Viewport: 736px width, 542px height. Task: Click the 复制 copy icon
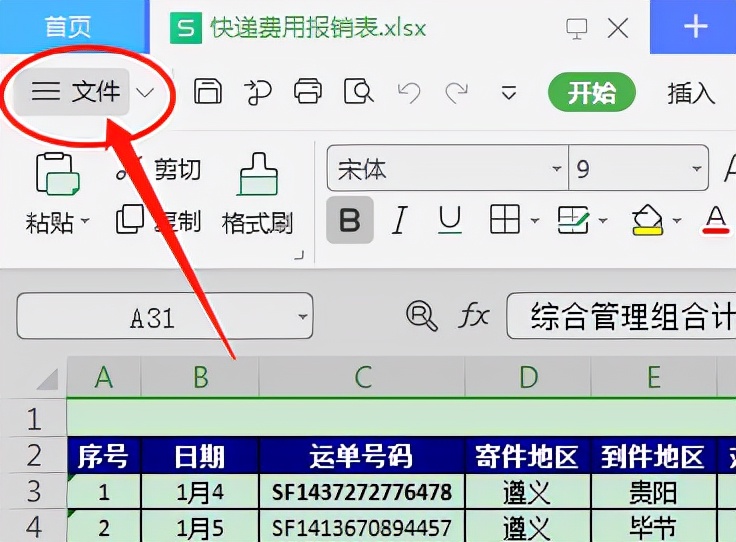pos(130,220)
